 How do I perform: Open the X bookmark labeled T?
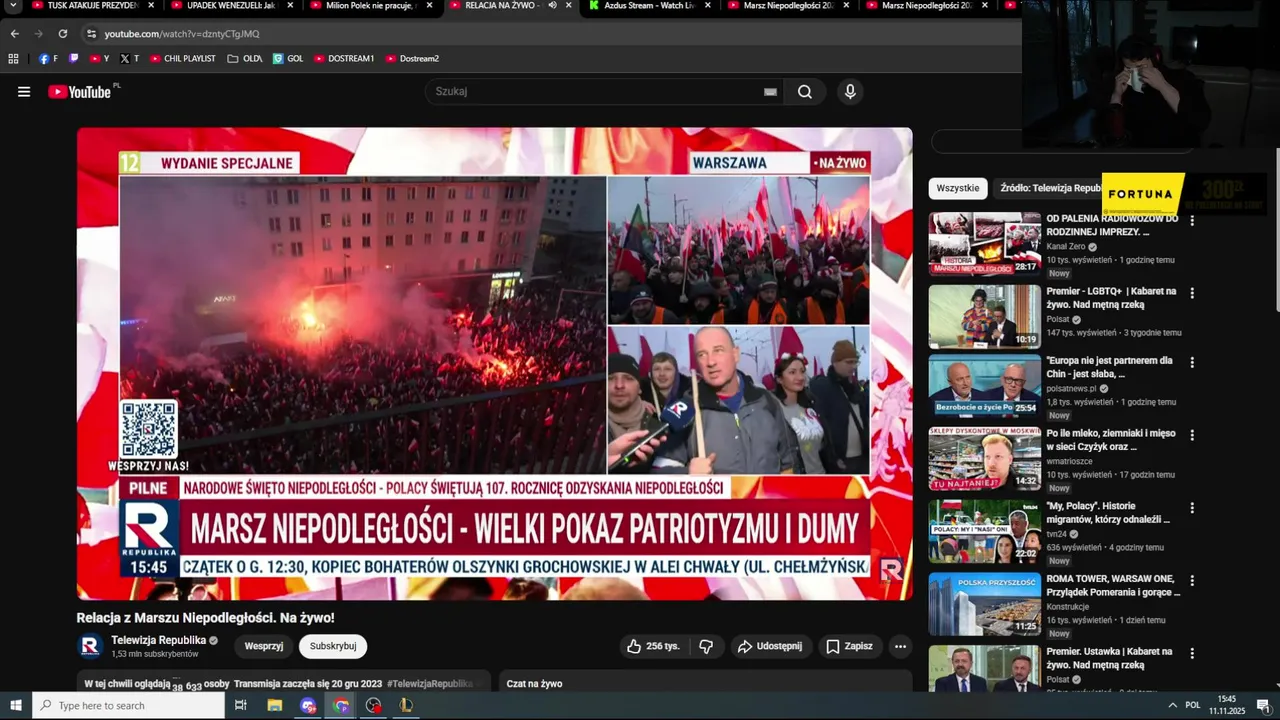click(x=129, y=58)
